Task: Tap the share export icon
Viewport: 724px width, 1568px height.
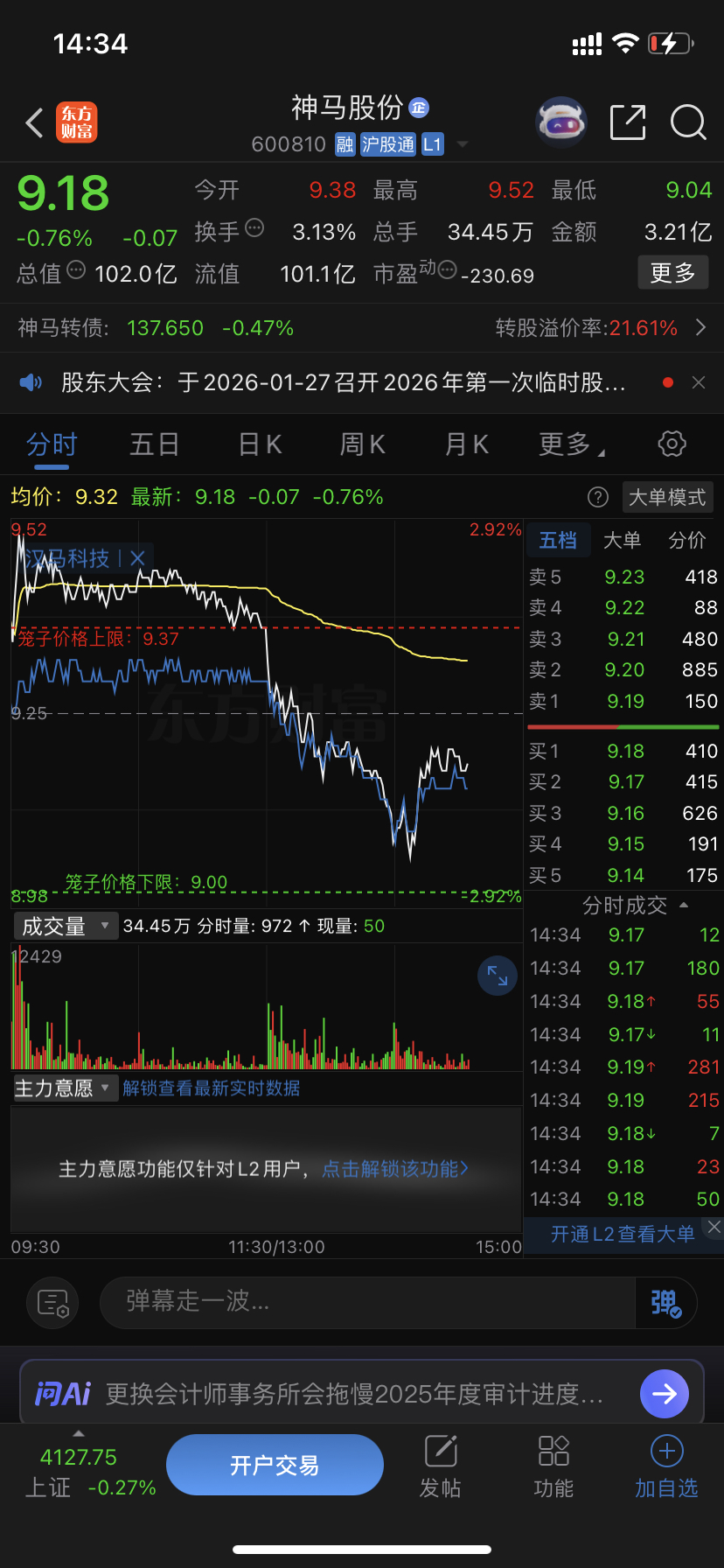Action: click(x=628, y=122)
